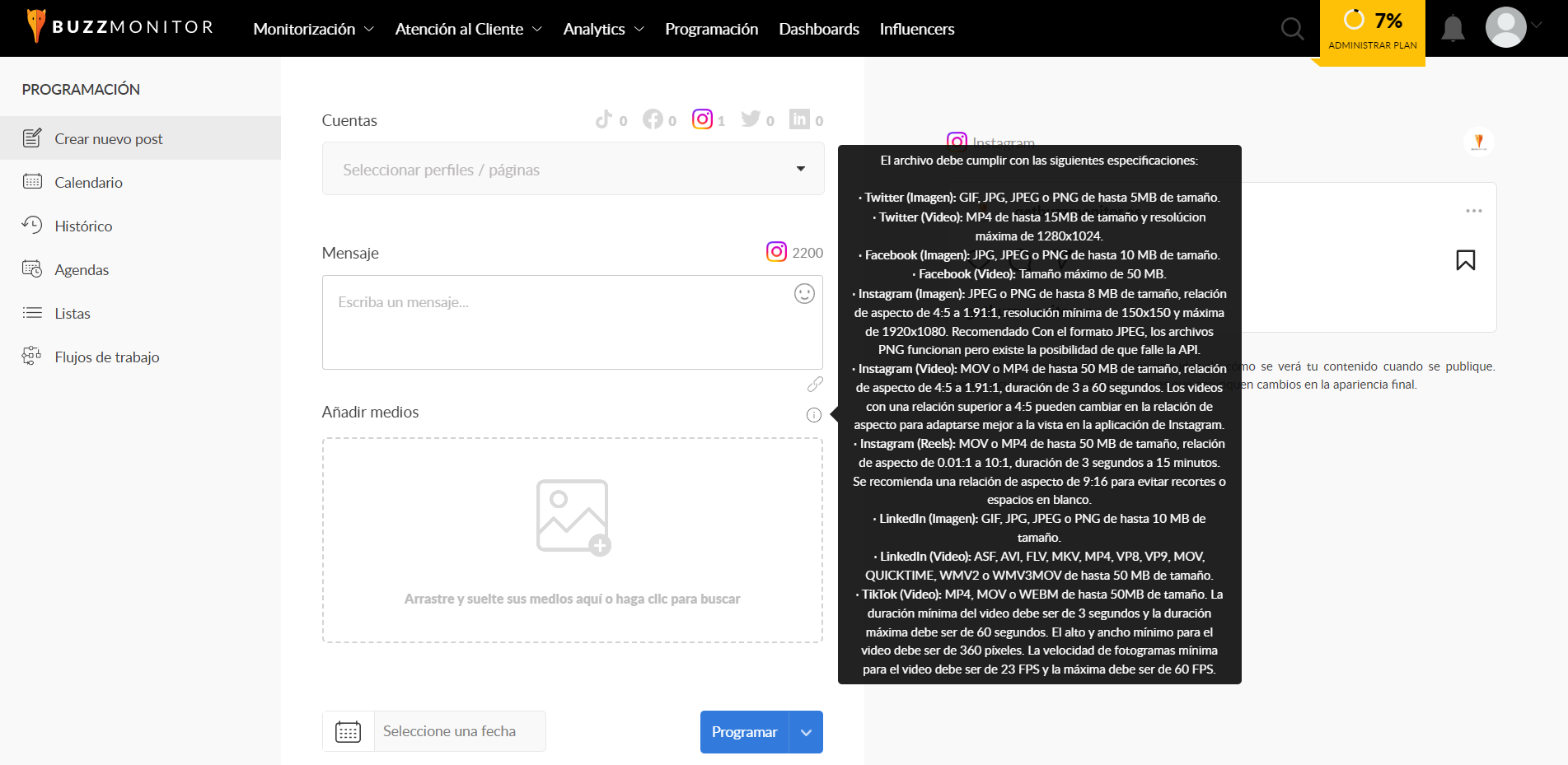Open the Influencers menu item
The image size is (1568, 765).
pyautogui.click(x=916, y=28)
